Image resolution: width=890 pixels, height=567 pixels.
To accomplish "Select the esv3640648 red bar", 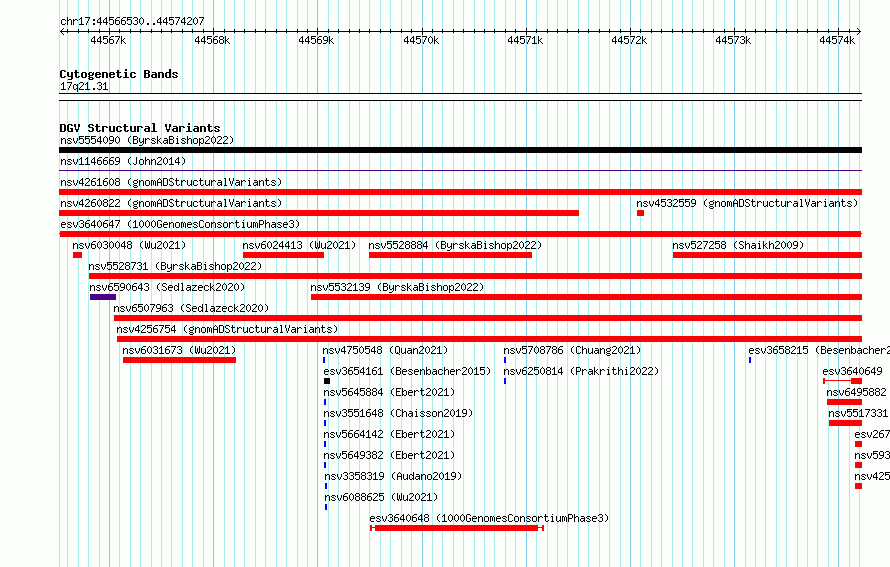I will (x=457, y=528).
